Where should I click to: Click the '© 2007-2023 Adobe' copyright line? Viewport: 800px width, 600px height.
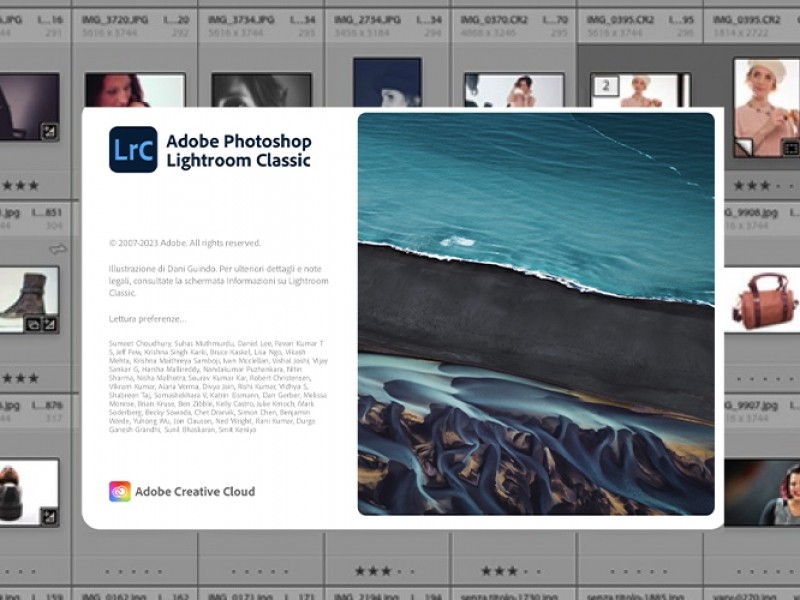click(x=185, y=243)
